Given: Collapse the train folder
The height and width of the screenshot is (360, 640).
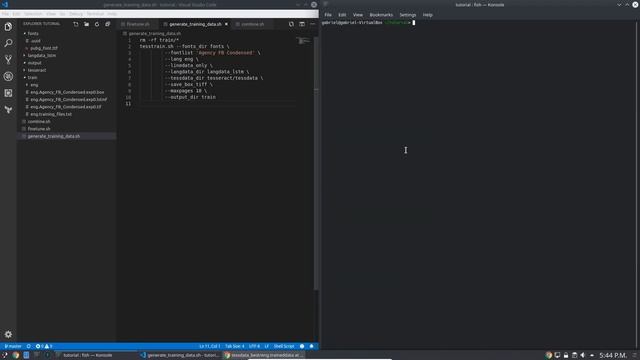Looking at the screenshot, I should click(32, 78).
